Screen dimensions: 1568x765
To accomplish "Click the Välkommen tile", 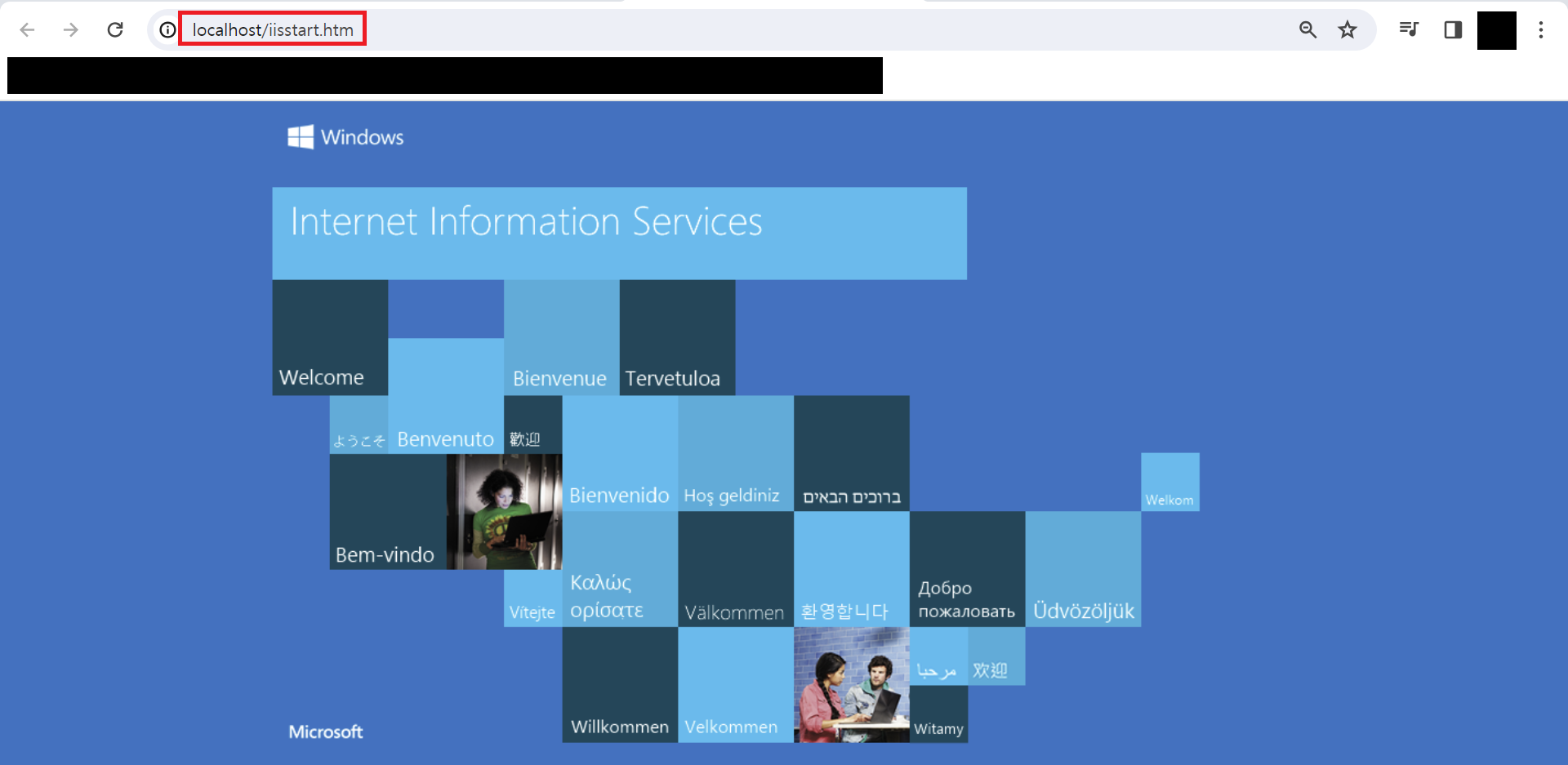I will [x=736, y=569].
